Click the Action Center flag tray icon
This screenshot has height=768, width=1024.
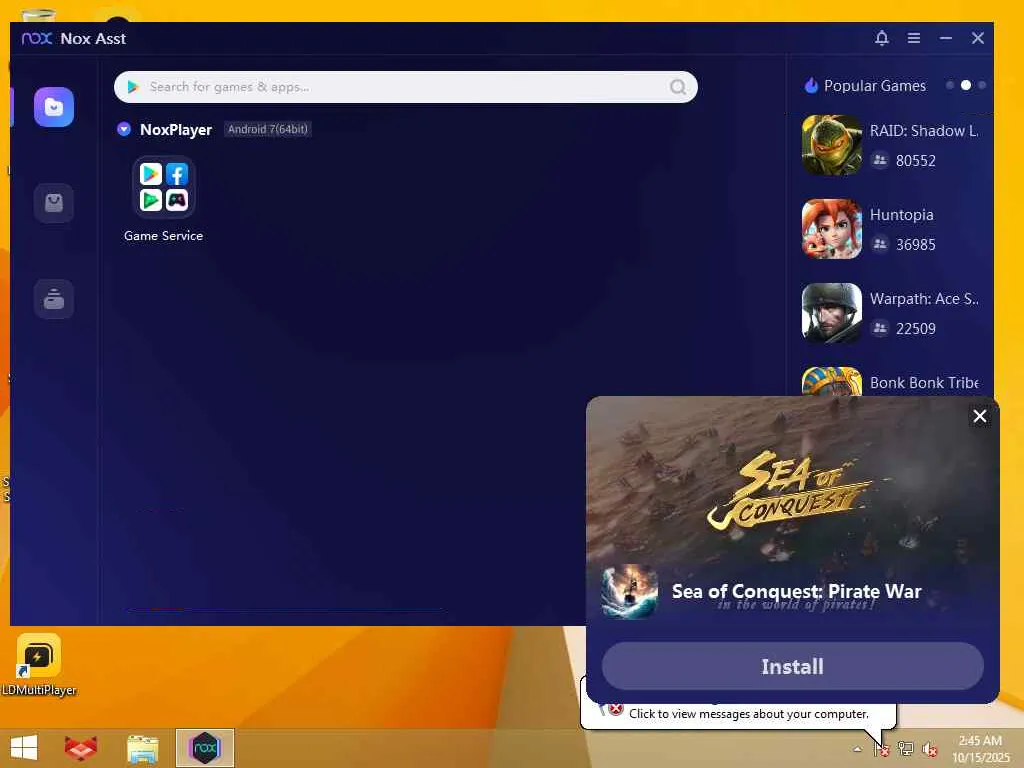coord(882,749)
